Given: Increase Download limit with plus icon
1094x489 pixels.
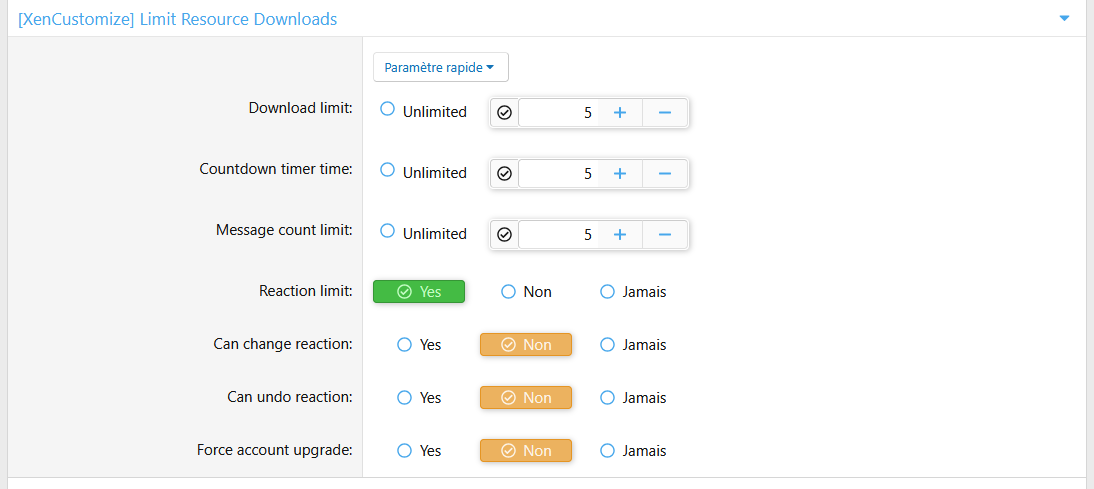Looking at the screenshot, I should pos(619,113).
